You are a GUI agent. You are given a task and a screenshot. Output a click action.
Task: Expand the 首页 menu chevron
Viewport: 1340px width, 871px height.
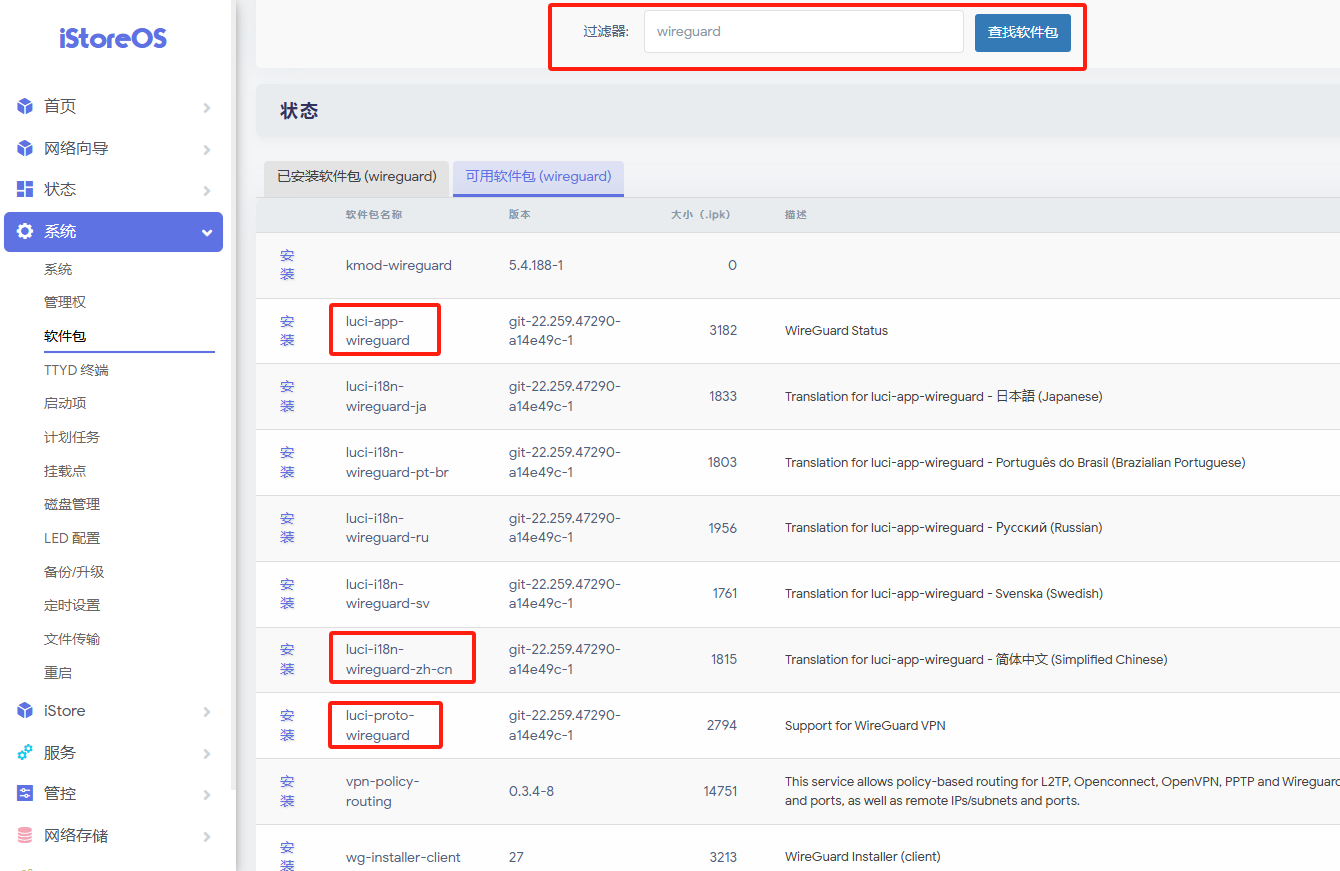tap(206, 108)
